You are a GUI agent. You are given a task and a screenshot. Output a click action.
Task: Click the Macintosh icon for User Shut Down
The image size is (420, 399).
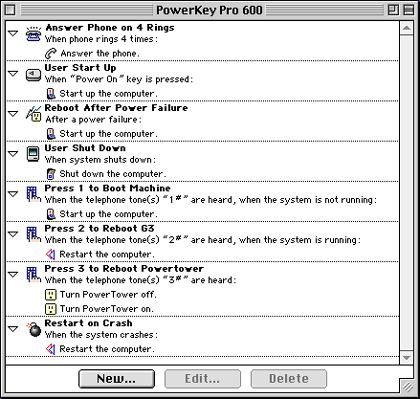(33, 154)
